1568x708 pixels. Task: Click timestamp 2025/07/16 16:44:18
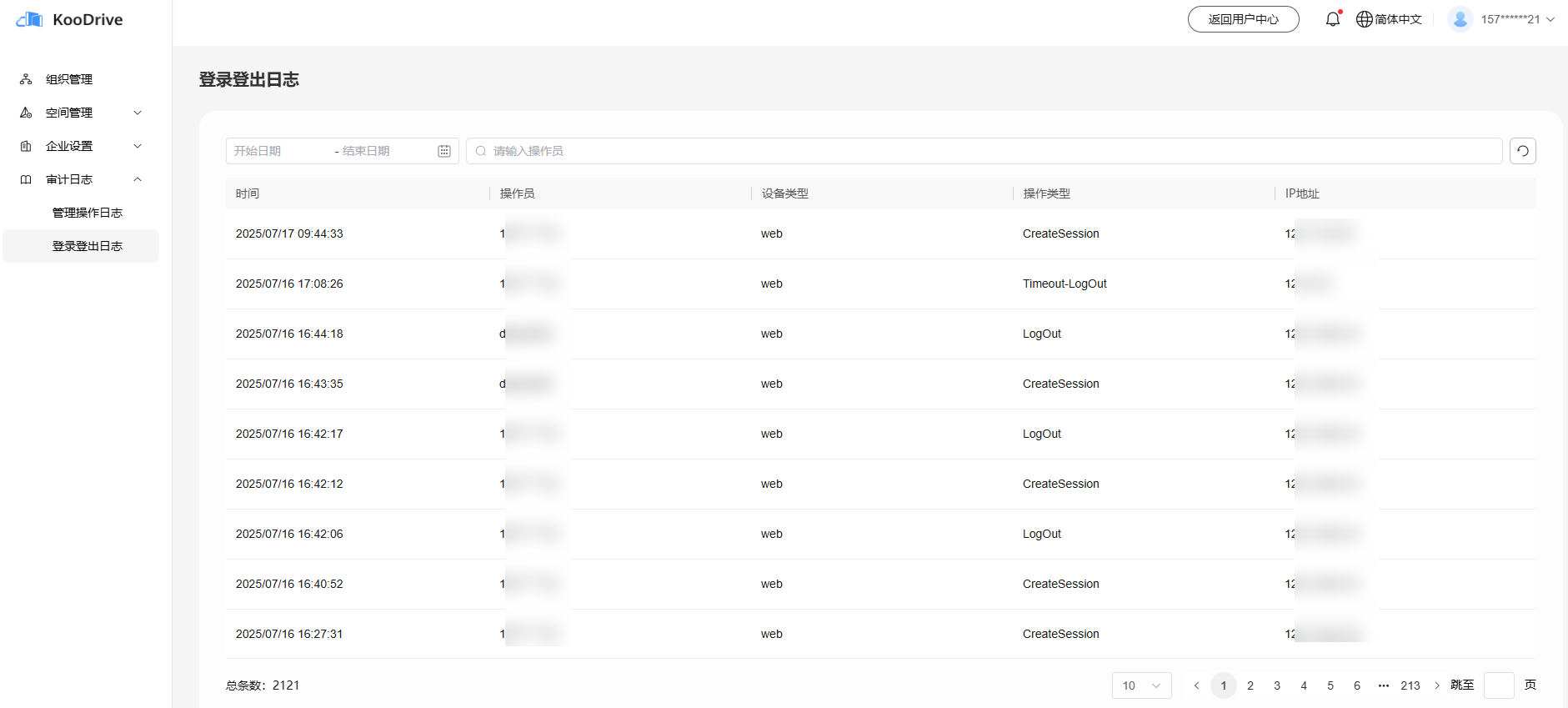289,334
